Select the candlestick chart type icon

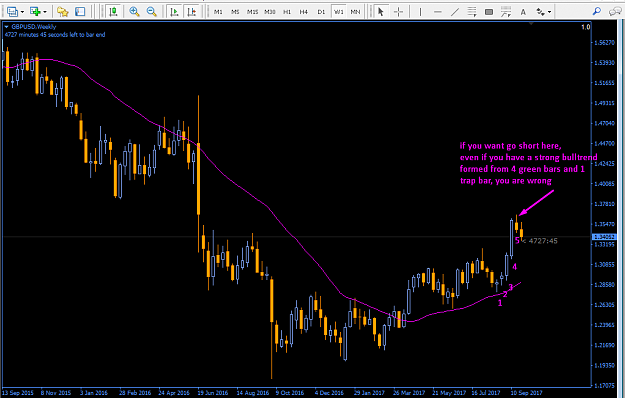tap(113, 12)
